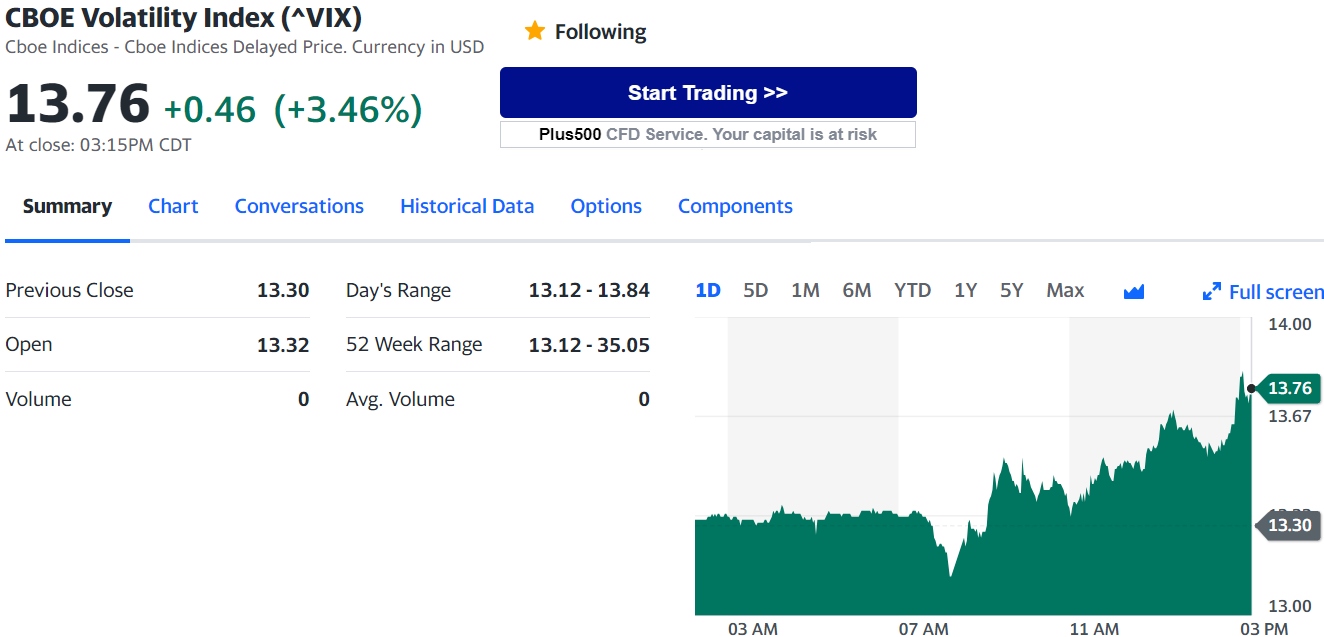
Task: Click the CBOE Volatility Index (^VIX) title
Action: coord(184,17)
